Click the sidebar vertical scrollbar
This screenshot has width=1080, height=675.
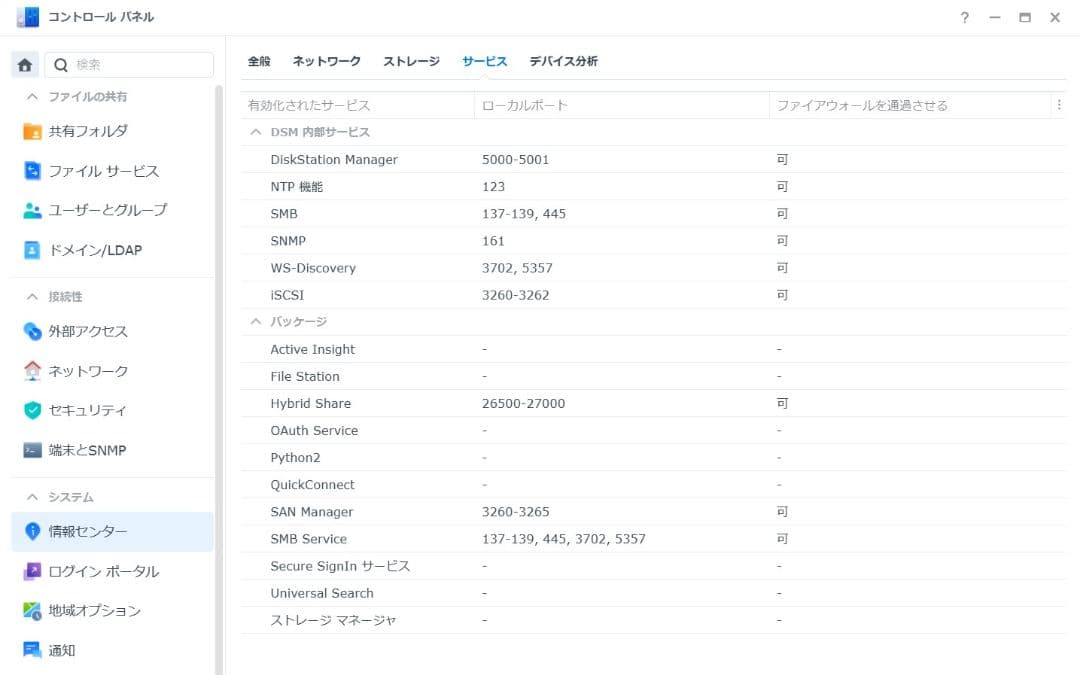(x=219, y=379)
